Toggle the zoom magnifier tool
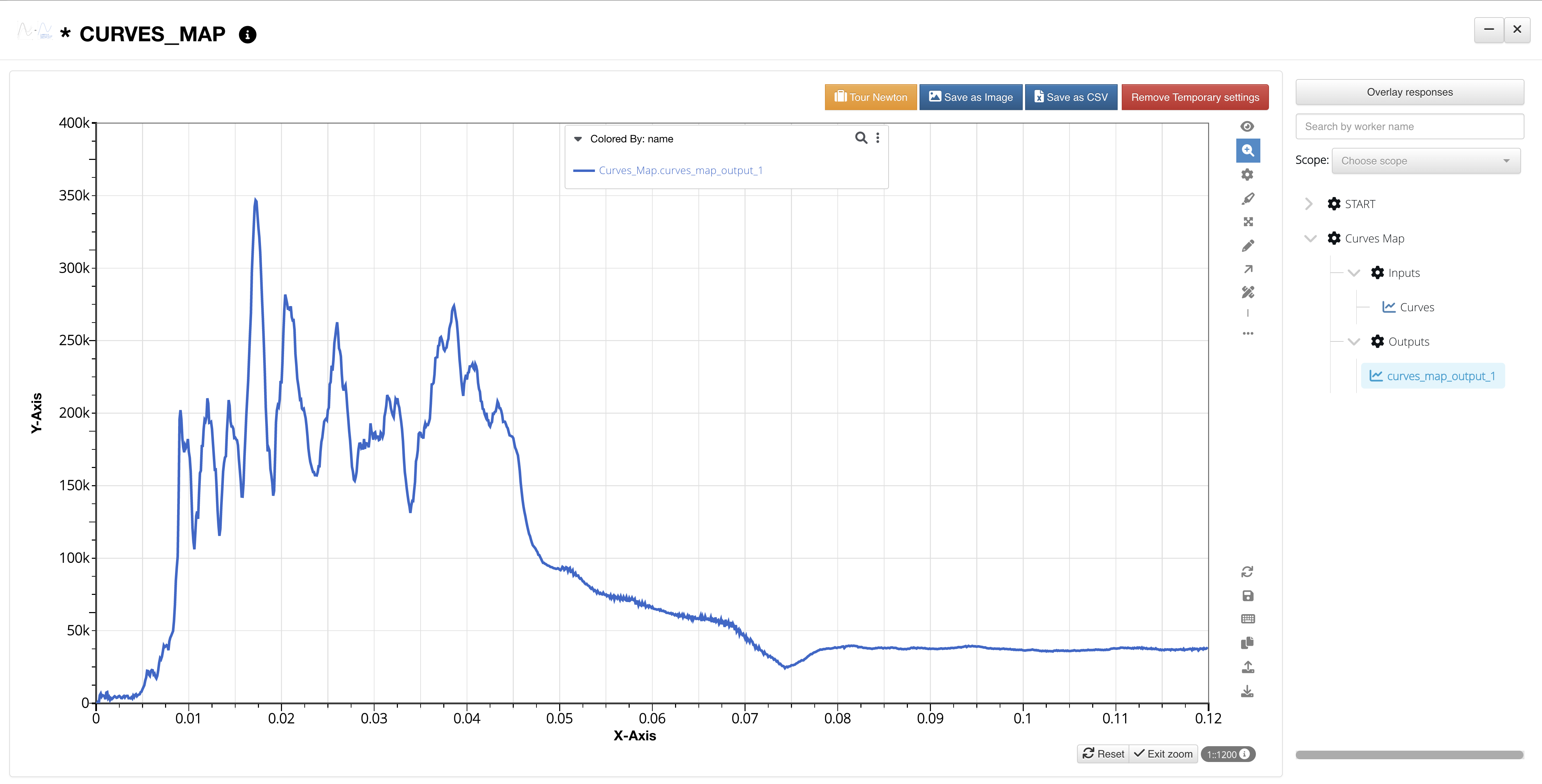Viewport: 1542px width, 784px height. click(x=1248, y=150)
